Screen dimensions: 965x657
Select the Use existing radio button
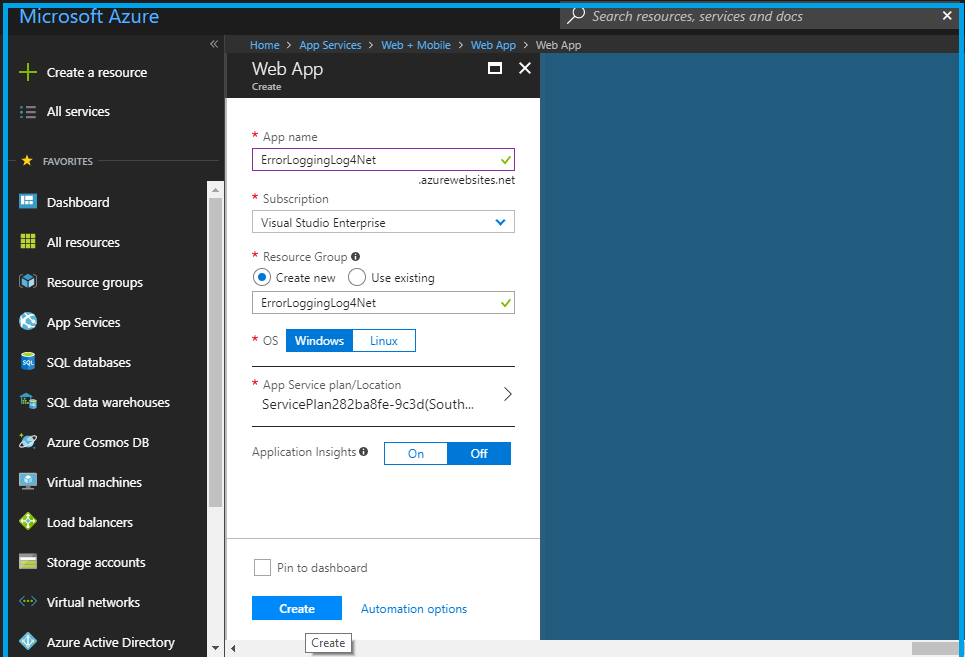click(357, 277)
